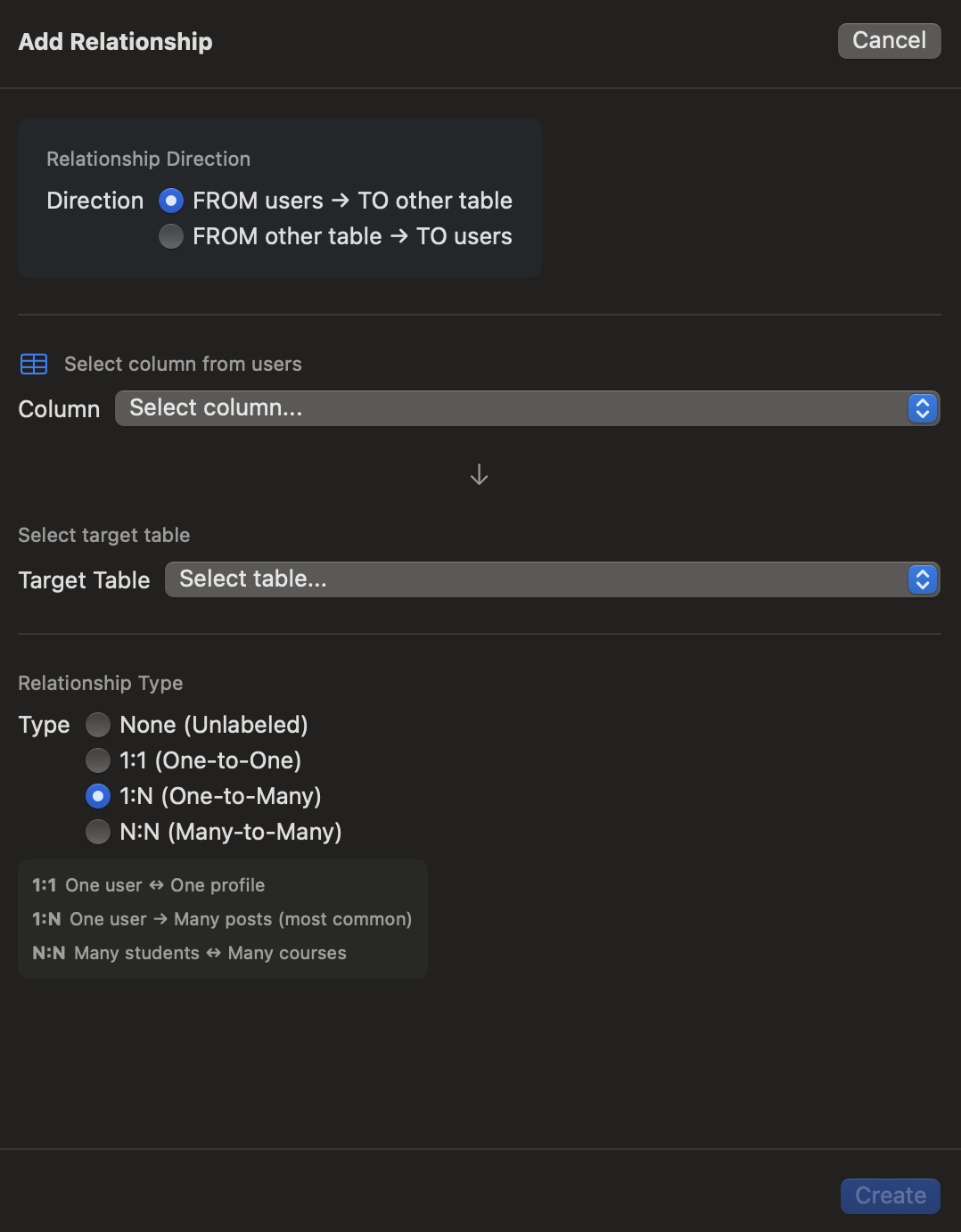Screen dimensions: 961x1232
Task: Click the Add Relationship title
Action: [115, 42]
